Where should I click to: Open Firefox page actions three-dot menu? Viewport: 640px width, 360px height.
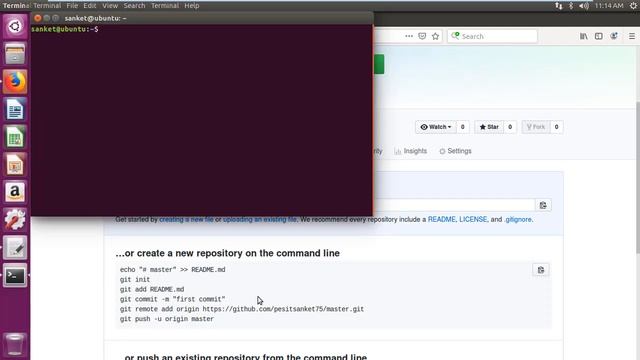[x=409, y=36]
